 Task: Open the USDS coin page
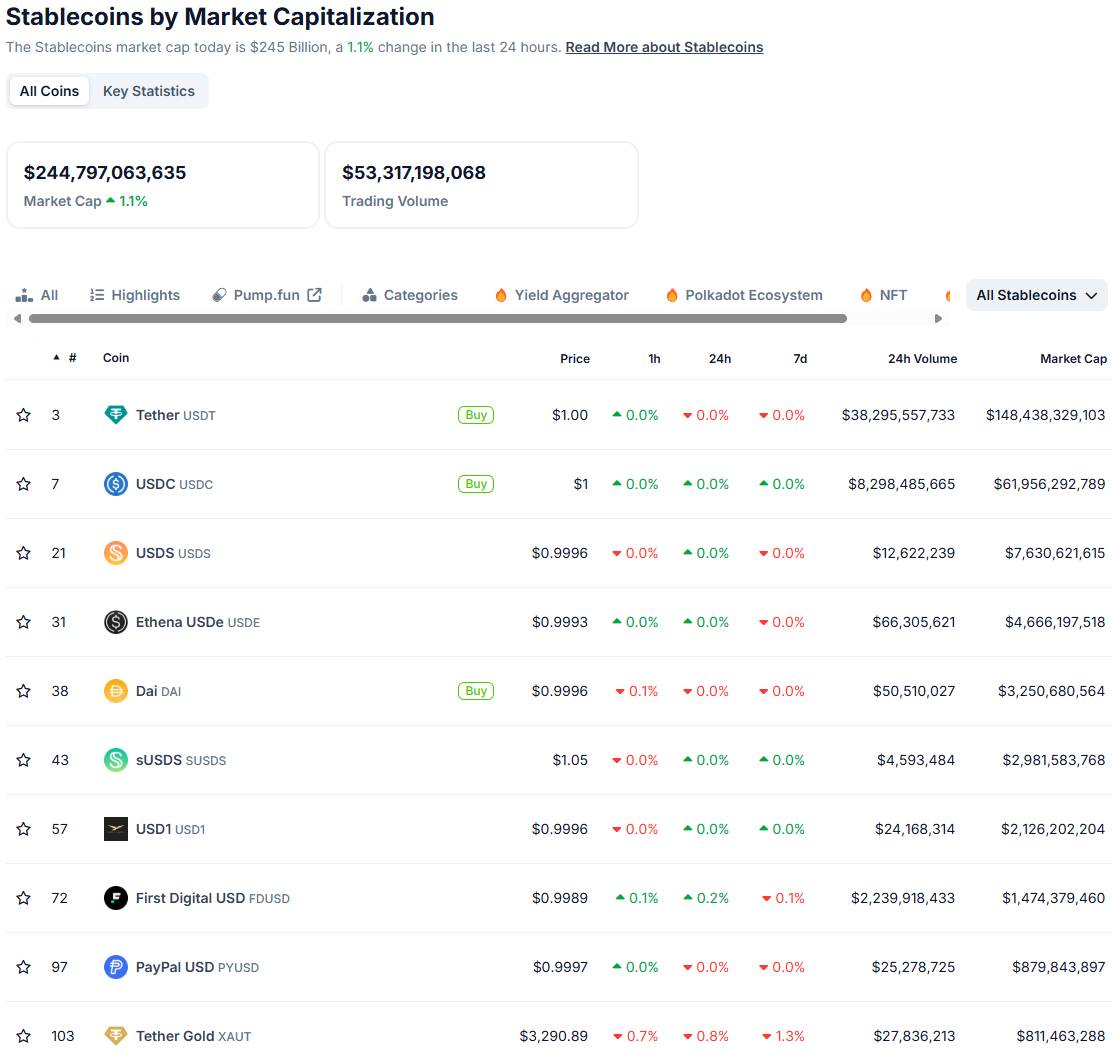click(173, 552)
